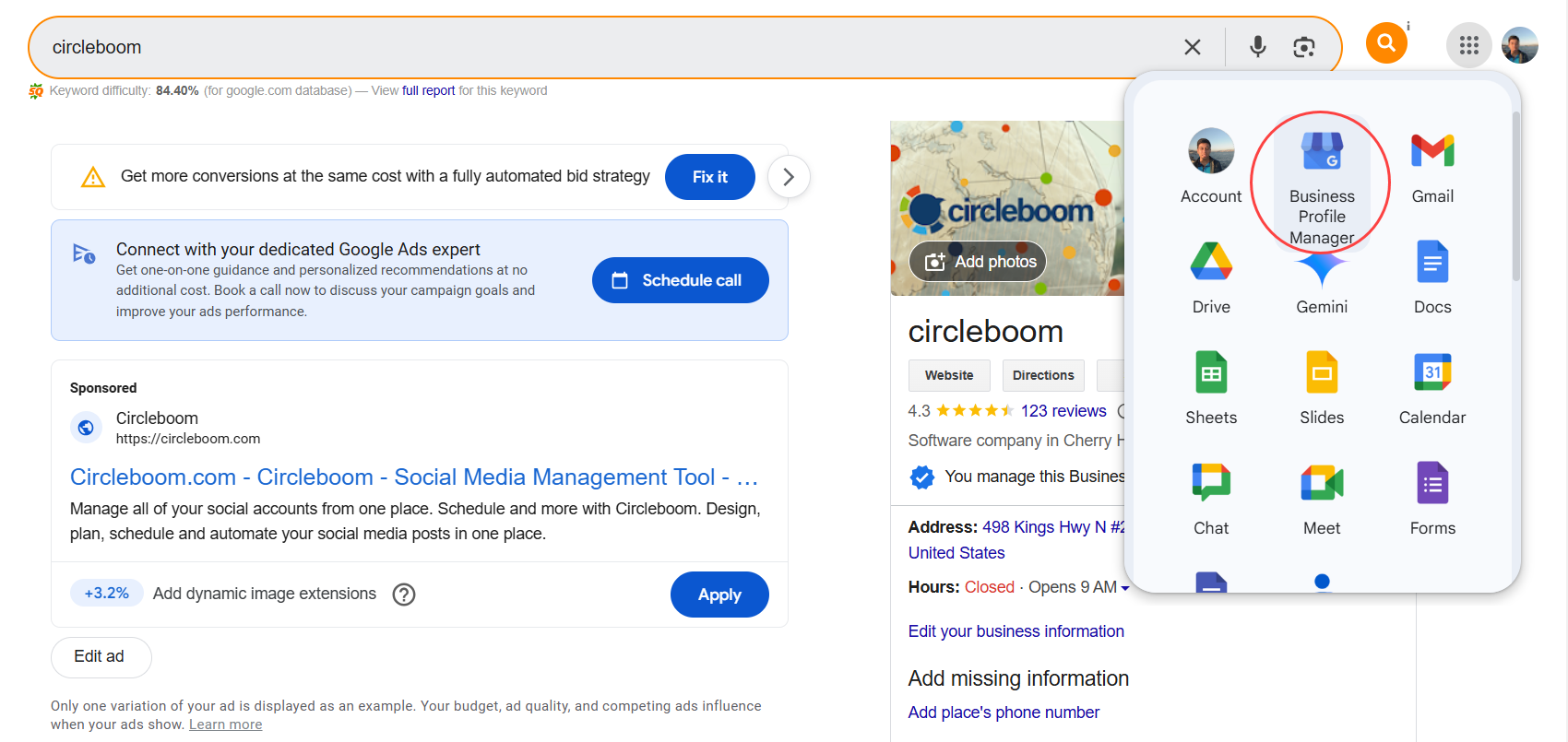Launch Google Meet app

1321,500
